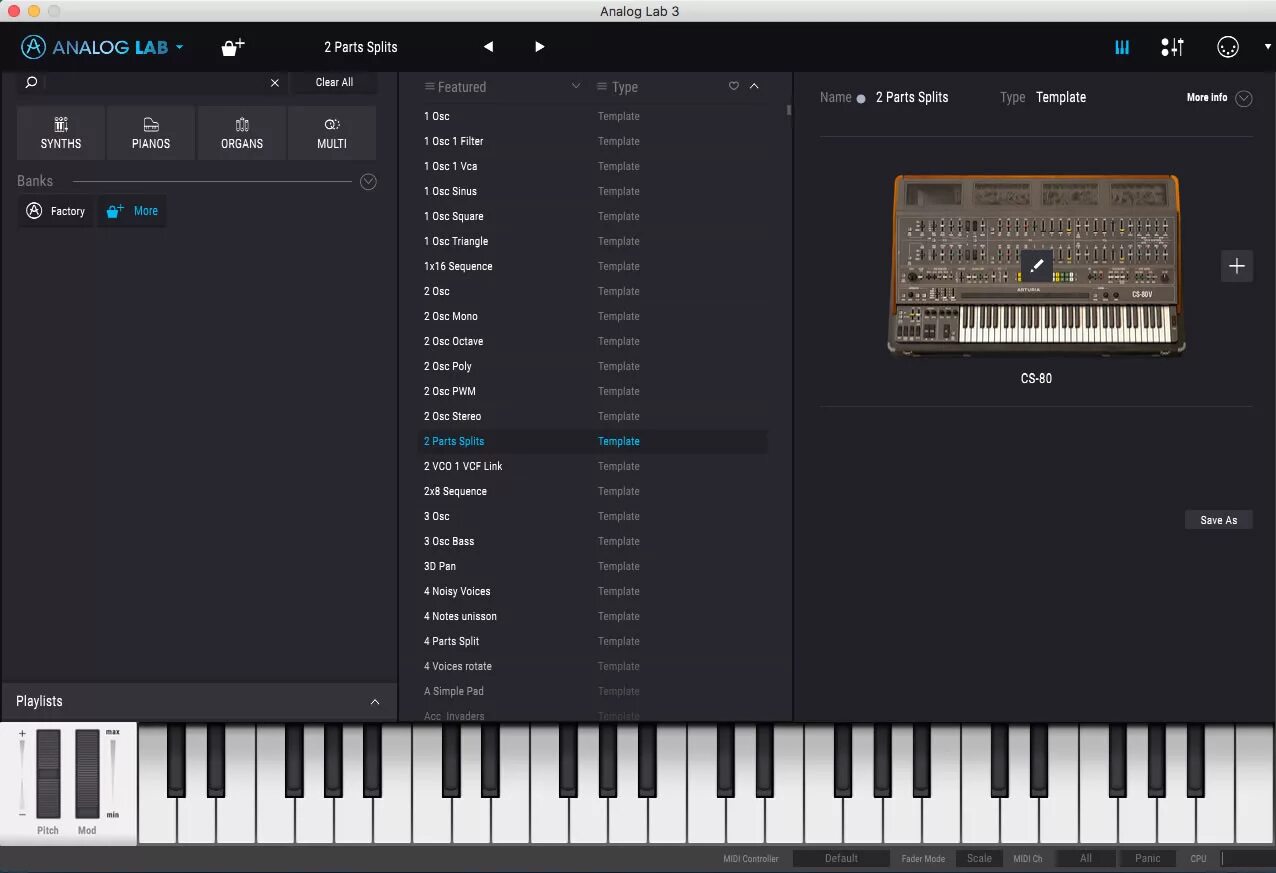Toggle the favorites heart filter

pos(734,86)
